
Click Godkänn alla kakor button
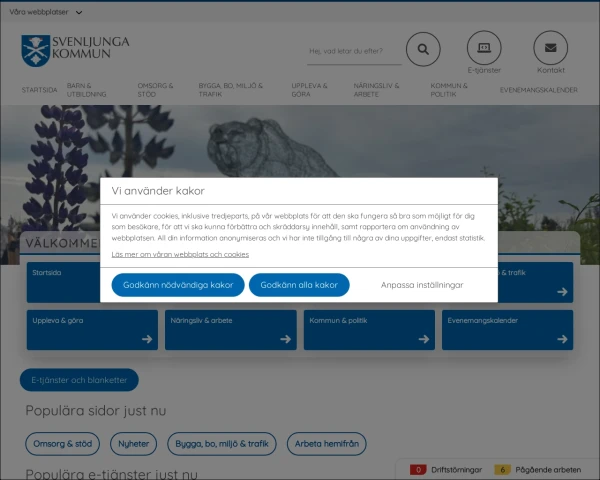pyautogui.click(x=299, y=285)
